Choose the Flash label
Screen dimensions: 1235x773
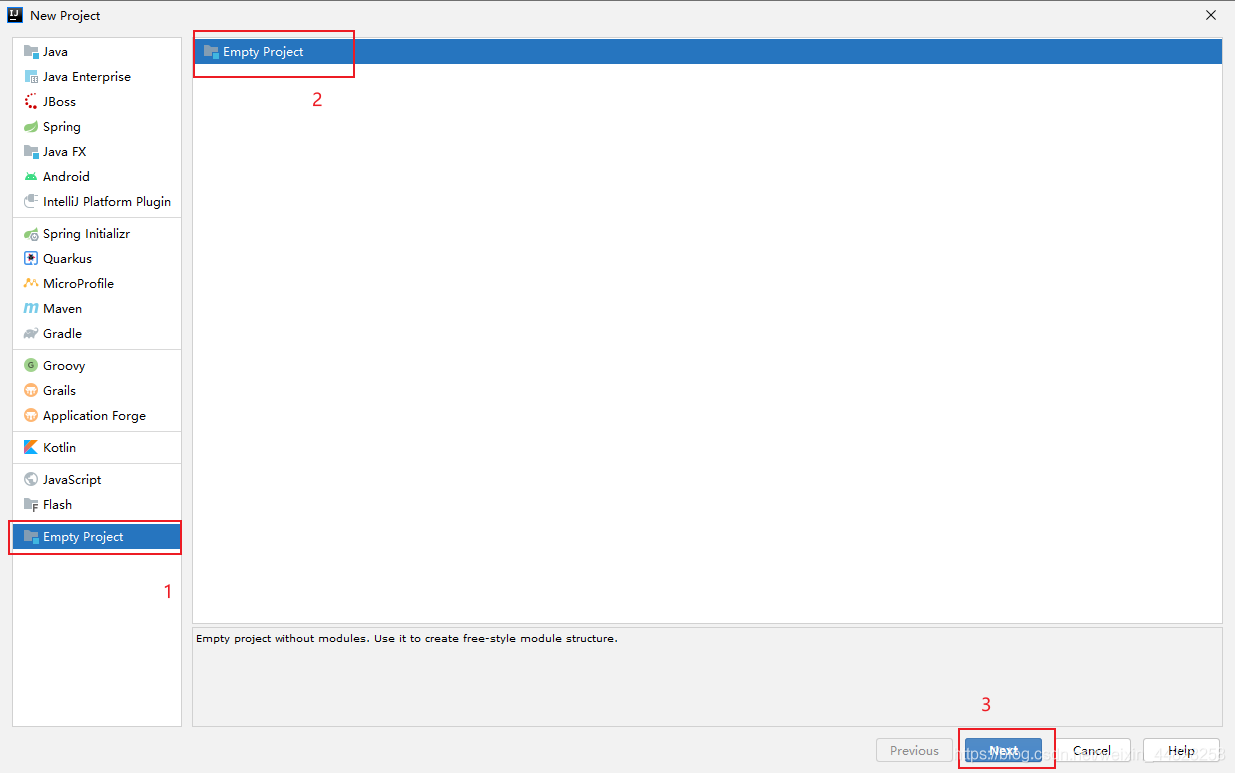pos(57,504)
